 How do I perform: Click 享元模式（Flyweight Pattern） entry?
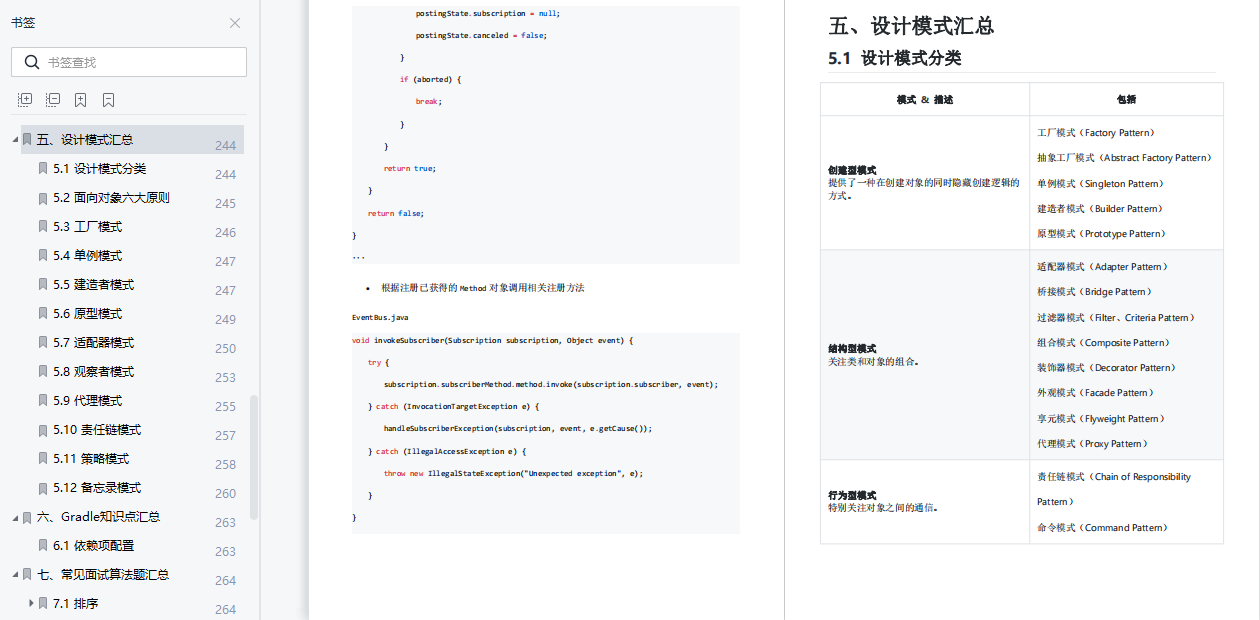coord(1101,419)
